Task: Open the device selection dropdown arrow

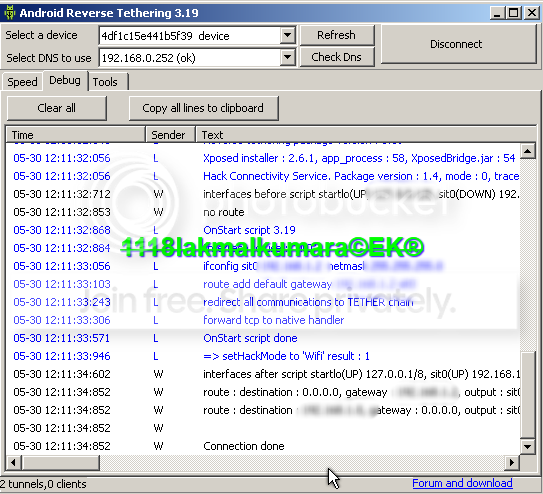Action: pyautogui.click(x=287, y=35)
